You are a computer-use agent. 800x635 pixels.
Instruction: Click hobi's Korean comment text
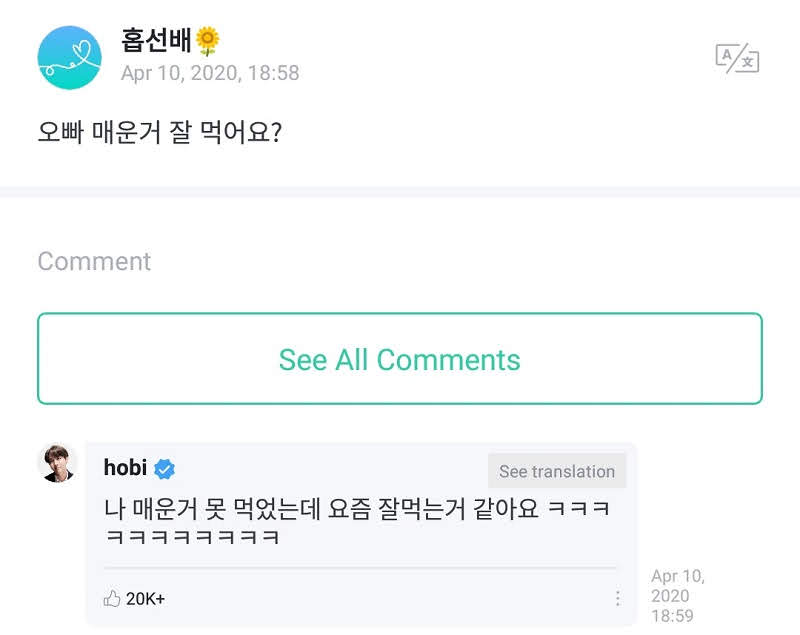pos(357,522)
